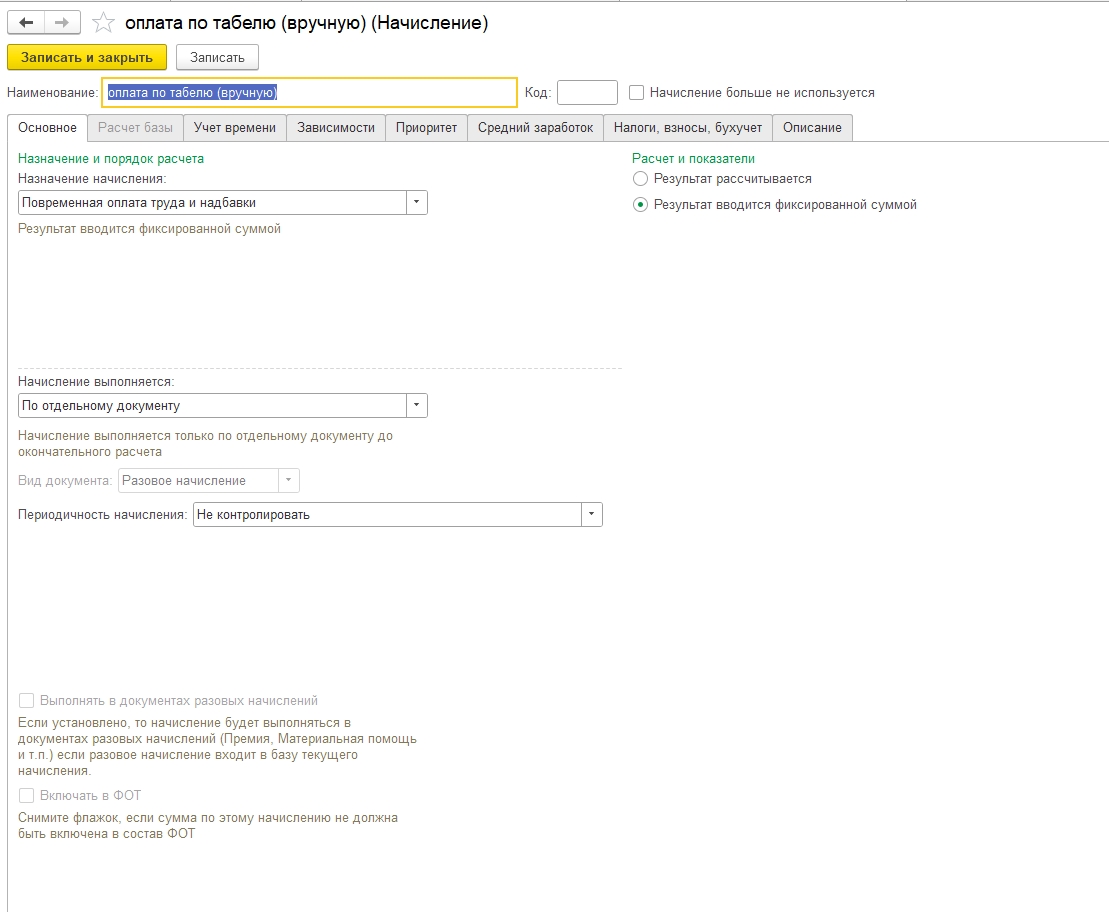Select 'Результат вводится фиксированной суммой' option
Viewport: 1109px width, 912px height.
(641, 205)
